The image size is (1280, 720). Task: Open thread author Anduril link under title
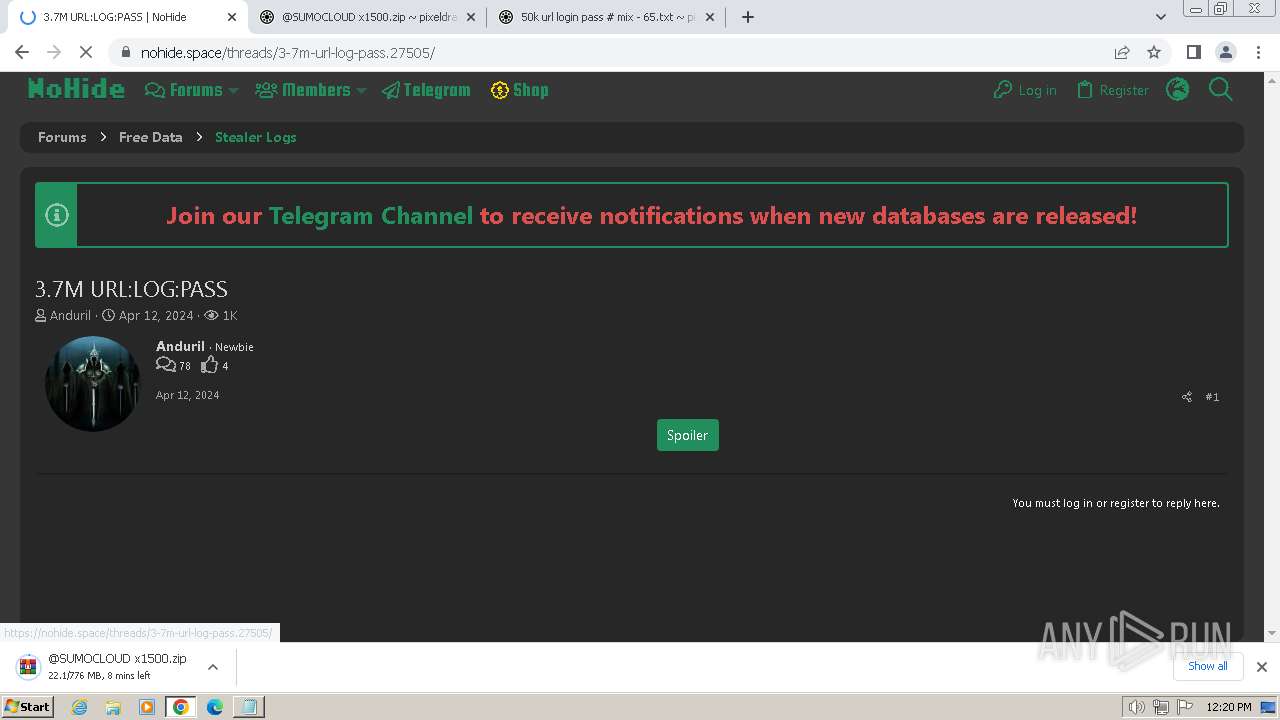(x=70, y=315)
